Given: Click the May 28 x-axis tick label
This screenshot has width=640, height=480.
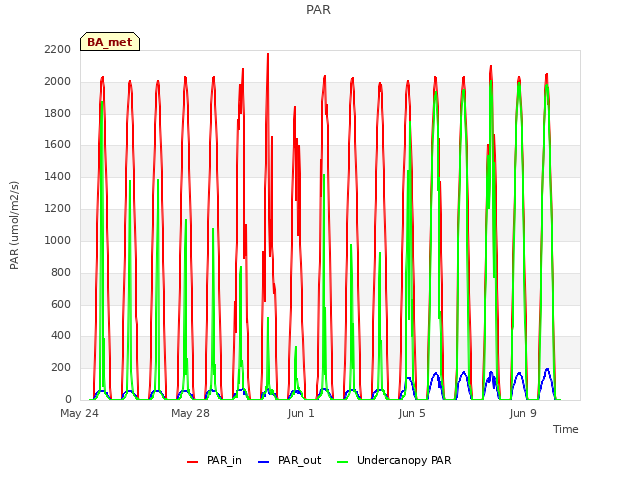Looking at the screenshot, I should tap(190, 413).
